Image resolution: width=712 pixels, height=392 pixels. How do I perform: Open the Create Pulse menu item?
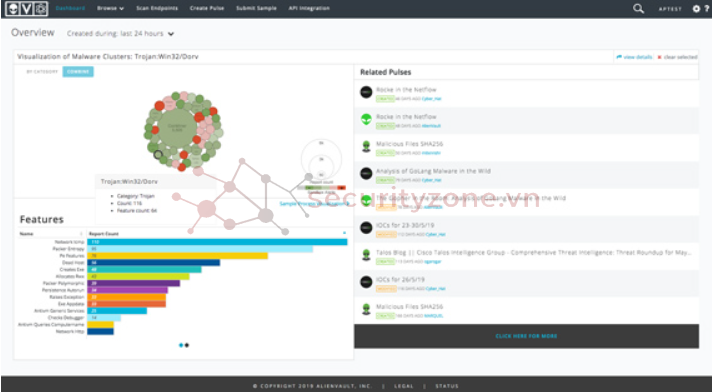207,8
